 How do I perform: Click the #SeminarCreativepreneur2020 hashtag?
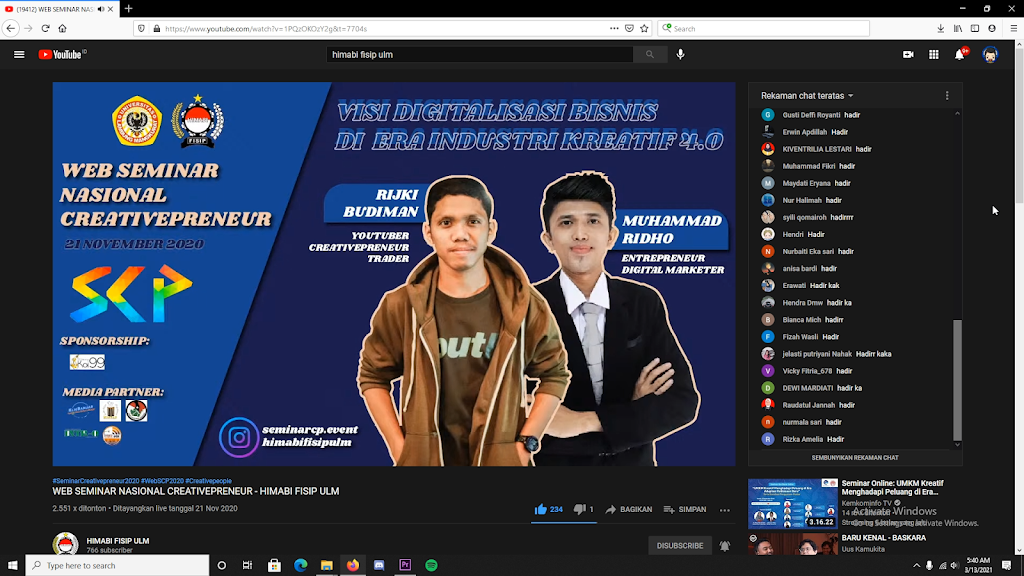pos(96,481)
